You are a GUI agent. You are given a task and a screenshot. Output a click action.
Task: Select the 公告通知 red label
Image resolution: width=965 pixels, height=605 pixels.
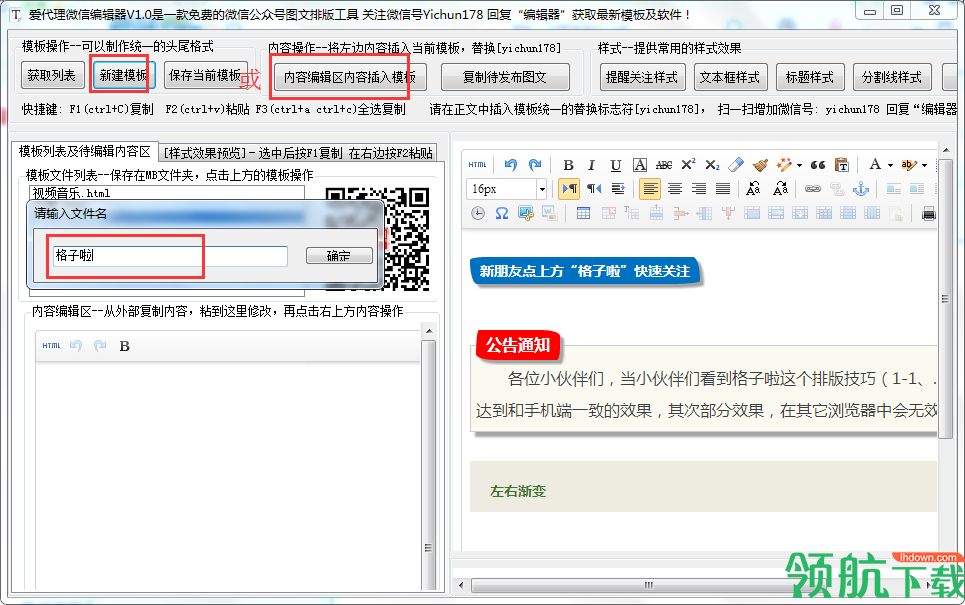point(518,345)
